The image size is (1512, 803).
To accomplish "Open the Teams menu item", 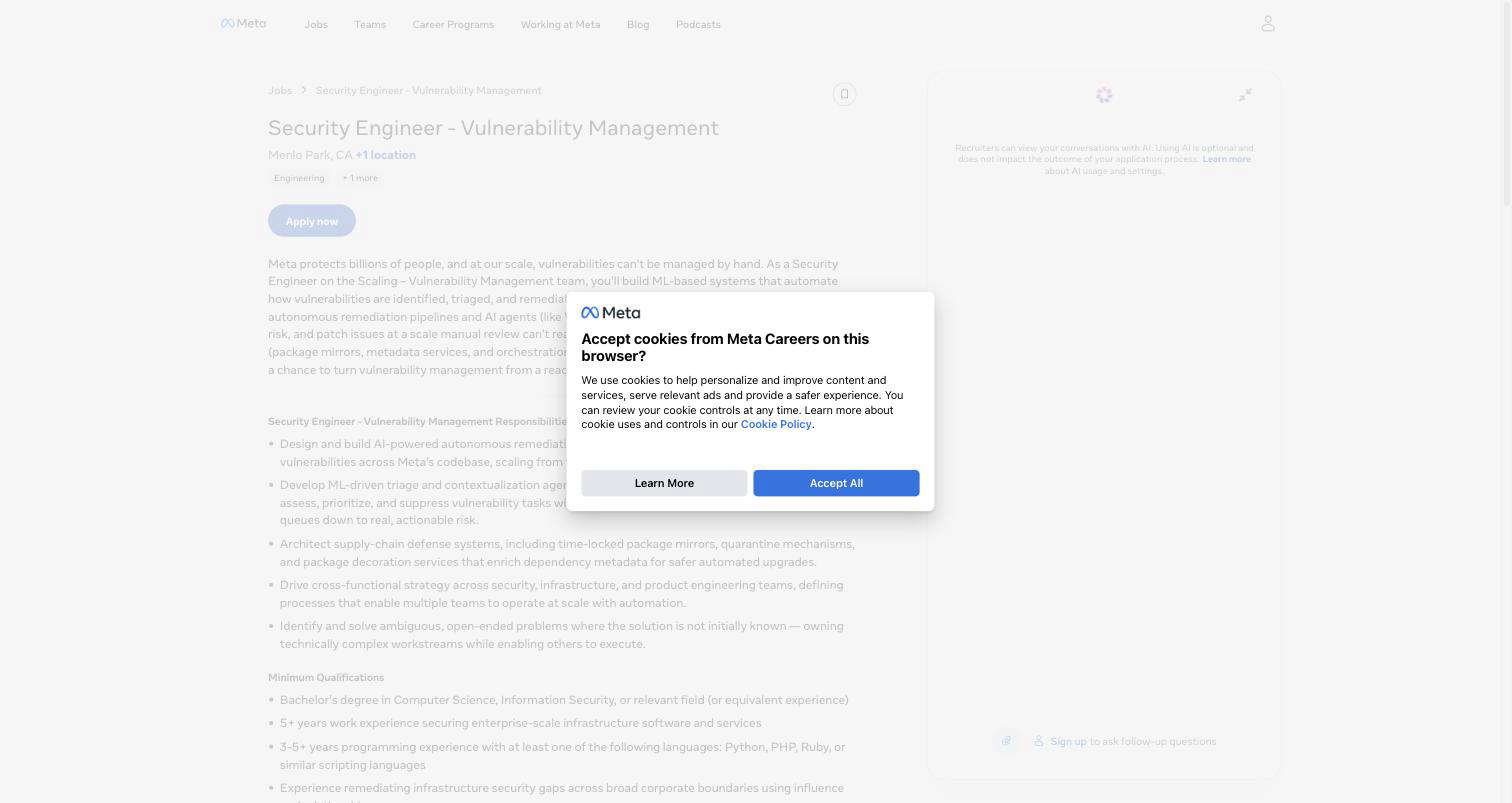I will click(370, 24).
